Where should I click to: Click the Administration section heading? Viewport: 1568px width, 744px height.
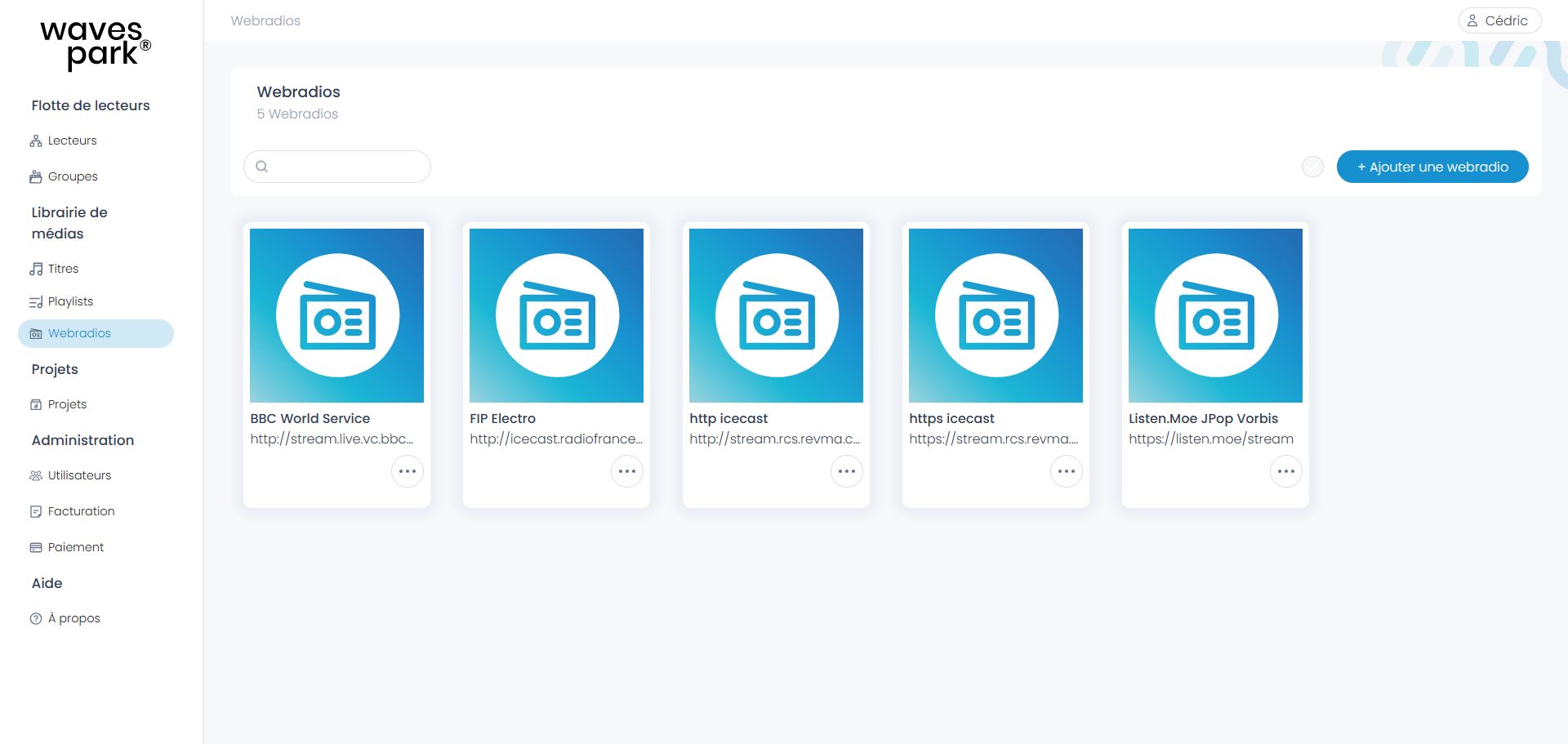click(x=82, y=440)
